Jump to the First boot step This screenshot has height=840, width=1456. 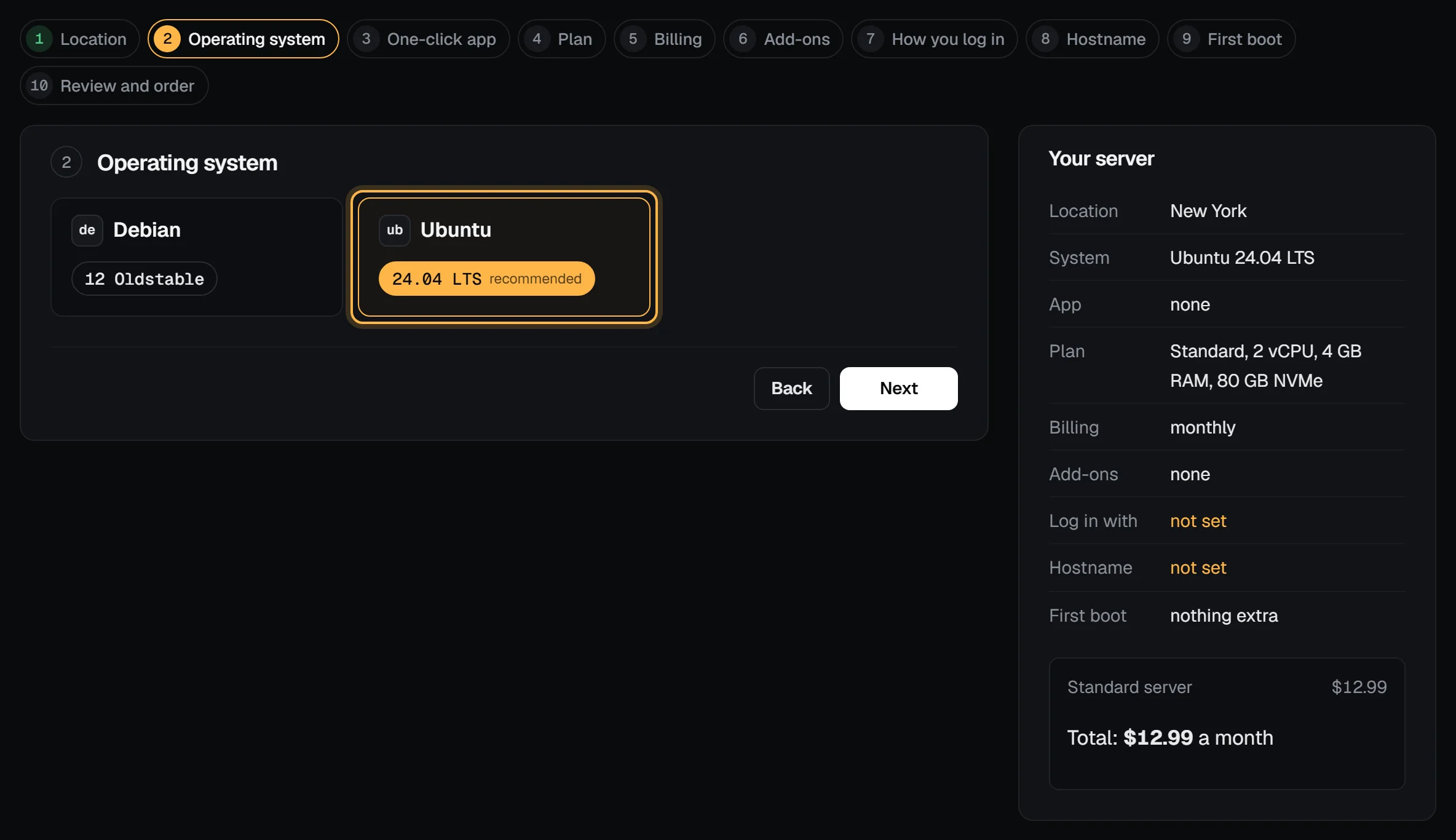[x=1231, y=39]
